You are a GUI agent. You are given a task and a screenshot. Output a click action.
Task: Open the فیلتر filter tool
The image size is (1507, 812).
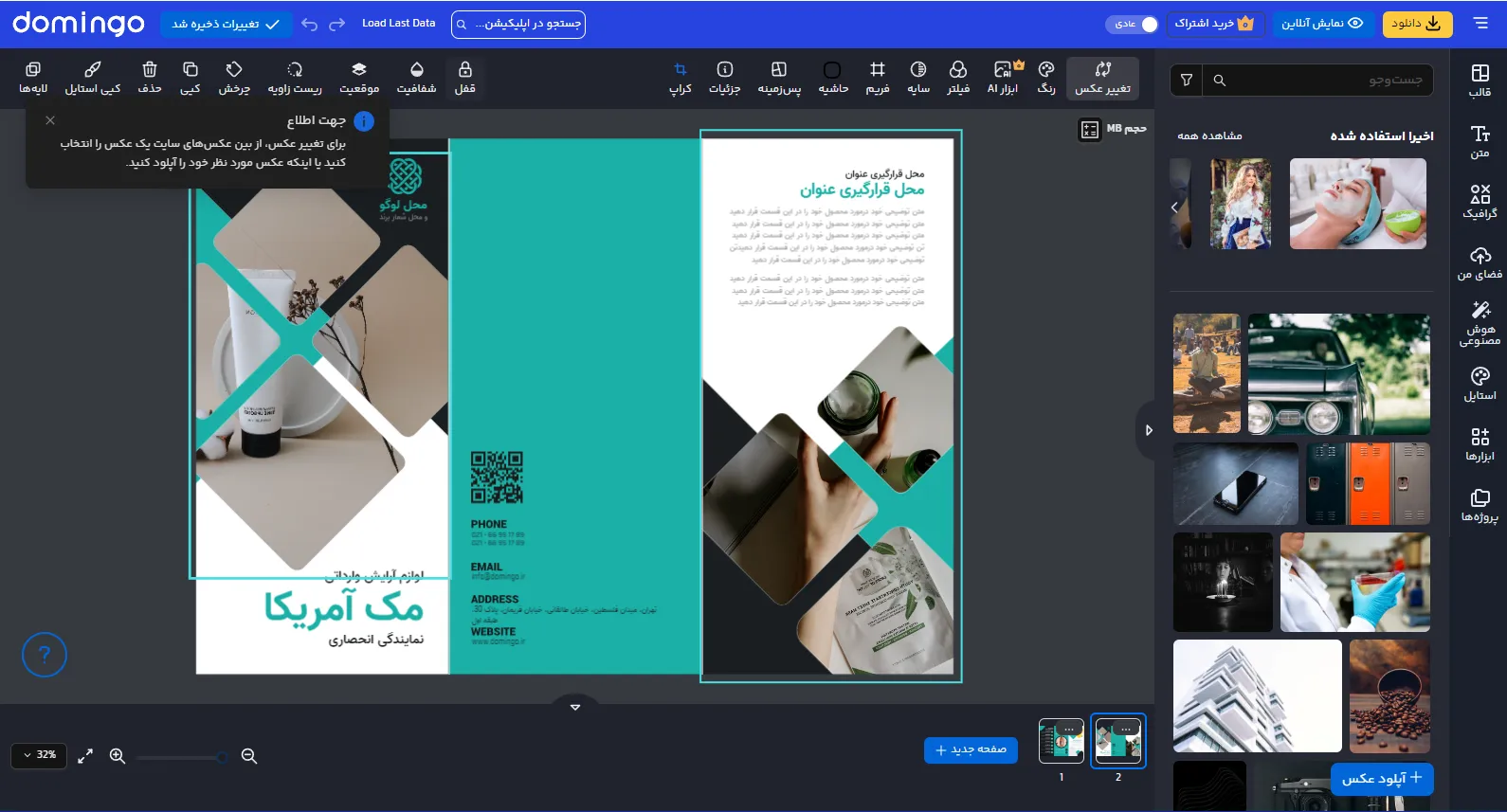pos(958,78)
